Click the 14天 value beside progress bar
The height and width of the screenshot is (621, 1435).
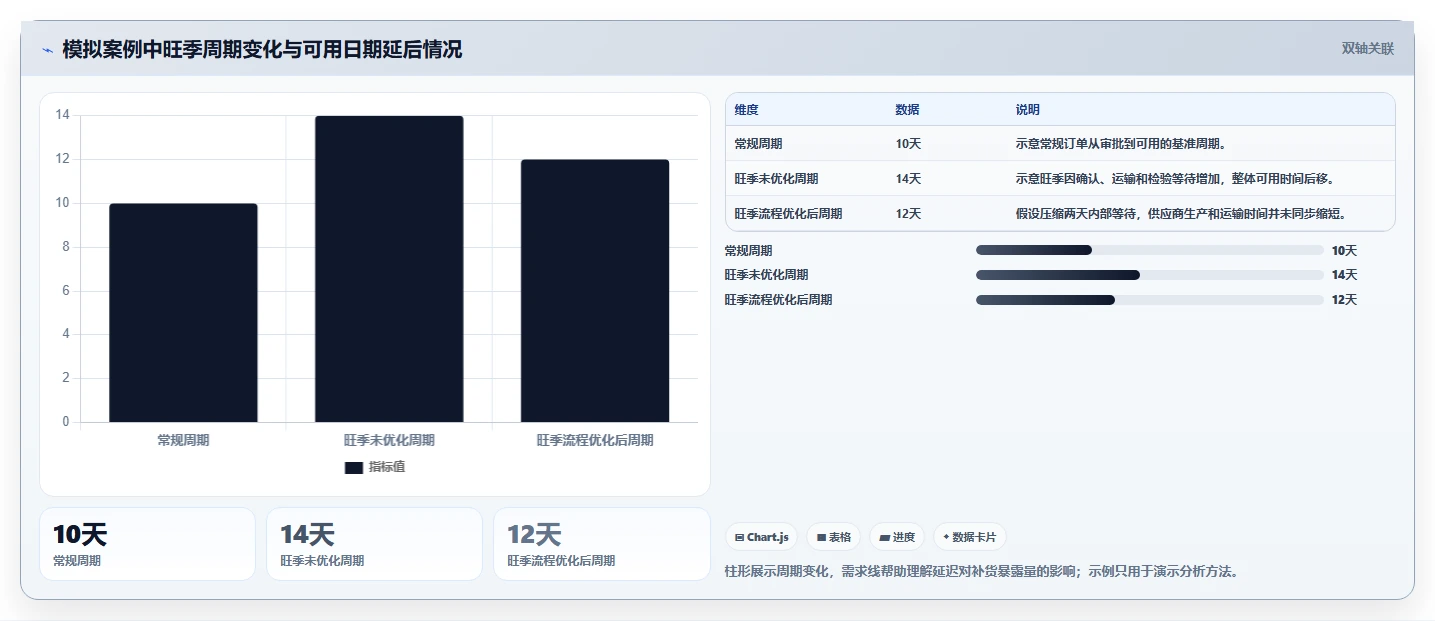pyautogui.click(x=1344, y=275)
